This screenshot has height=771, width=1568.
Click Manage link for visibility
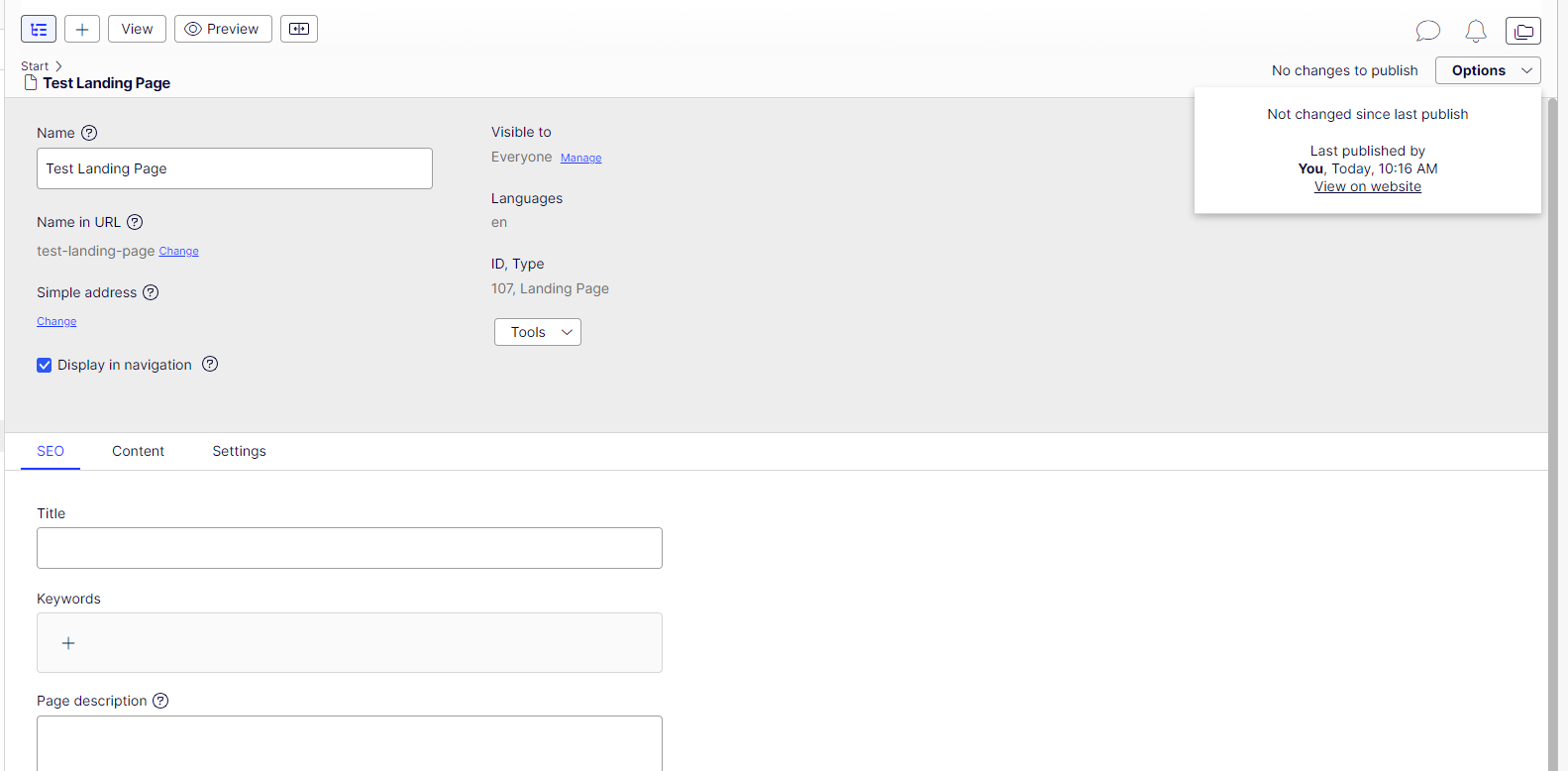(580, 159)
